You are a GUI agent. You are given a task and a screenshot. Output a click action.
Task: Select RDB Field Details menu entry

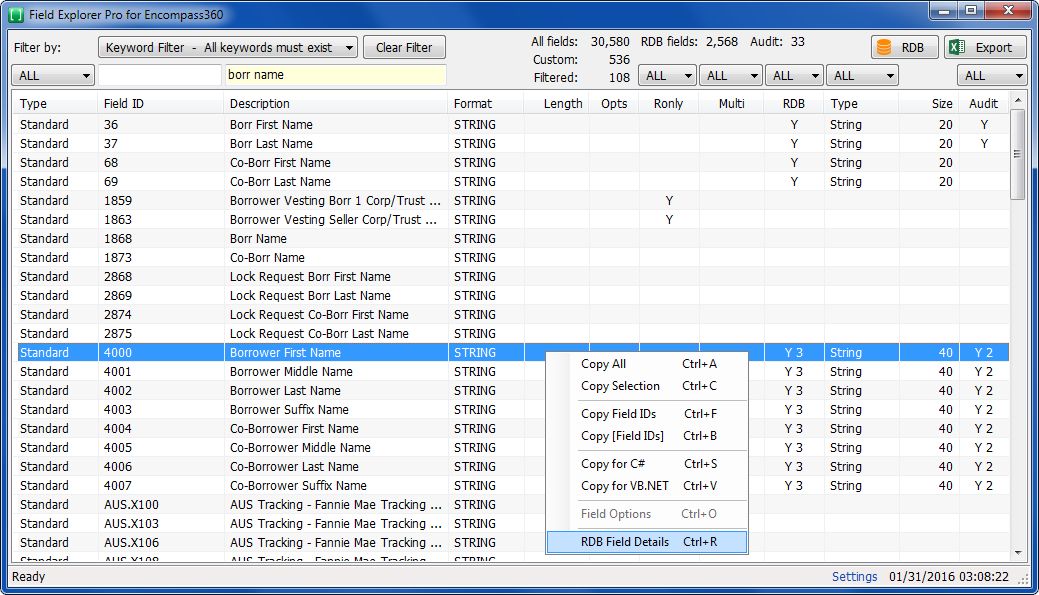647,541
